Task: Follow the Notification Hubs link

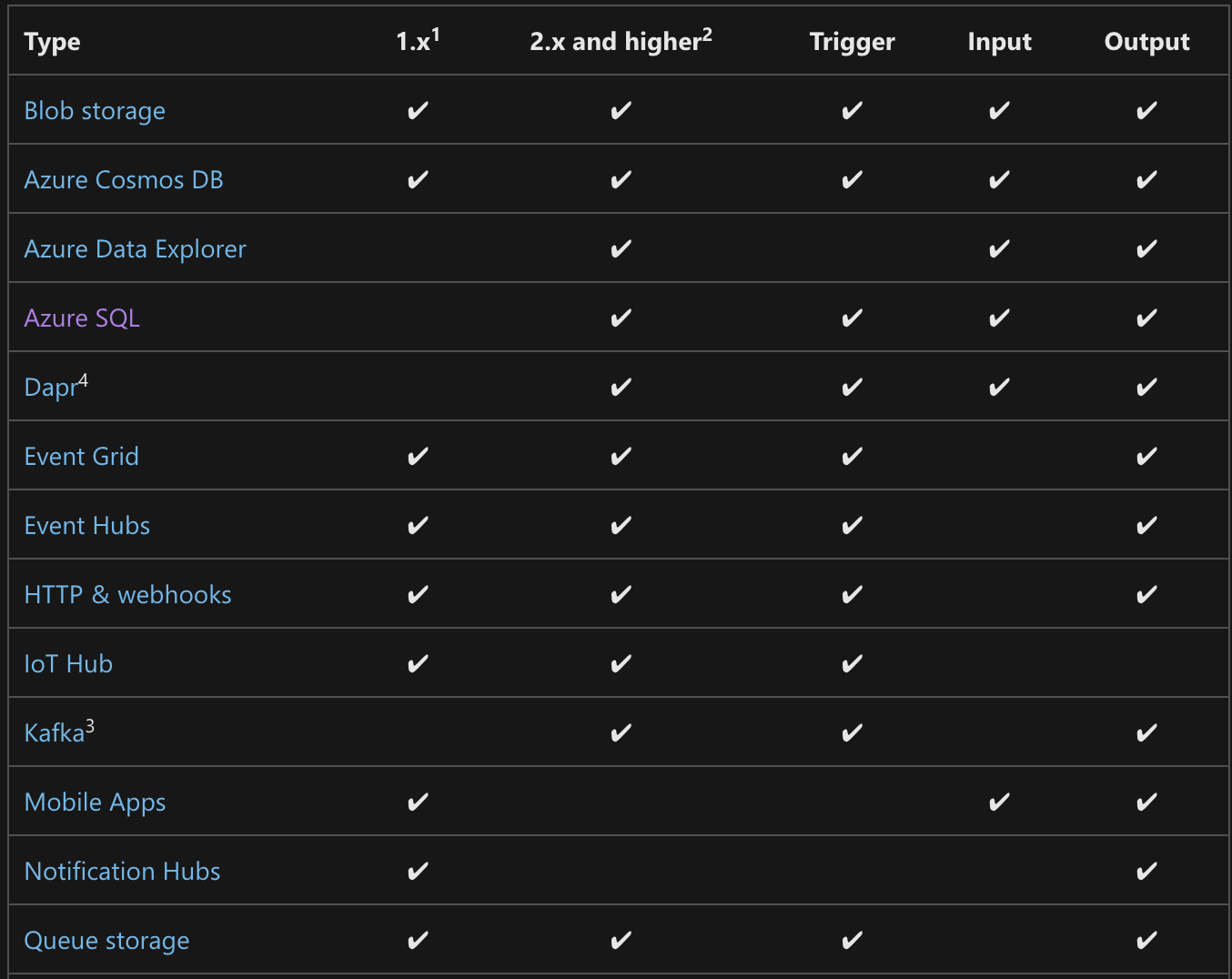Action: [123, 872]
